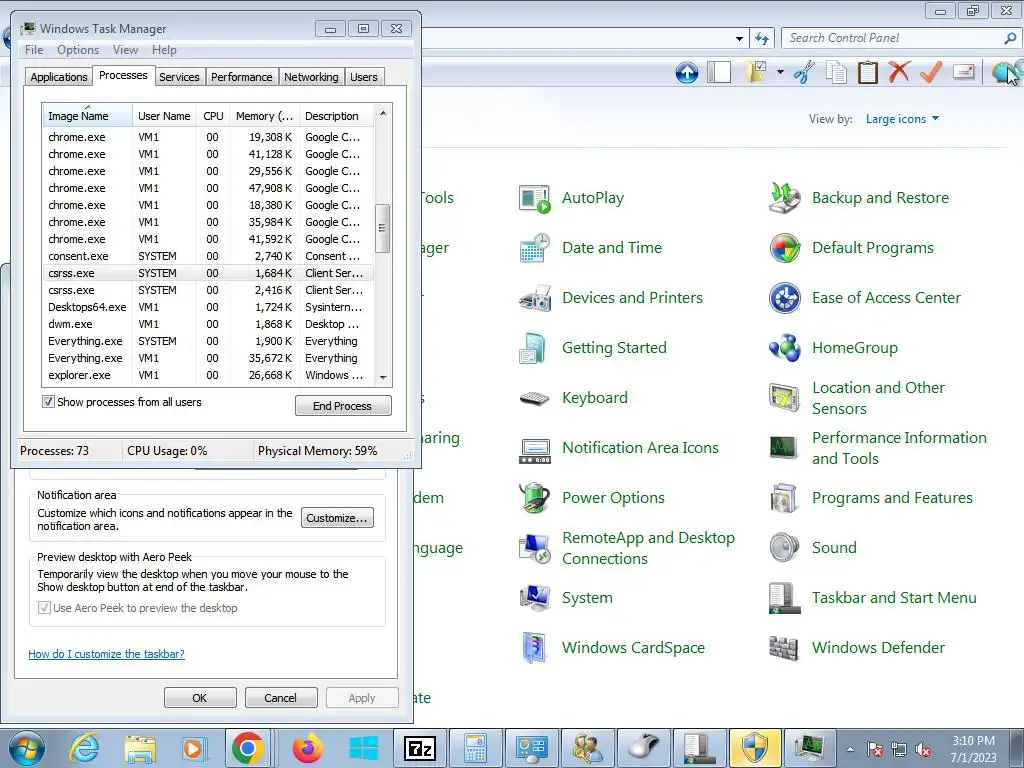Switch to Applications tab in Task Manager
1024x768 pixels.
[x=59, y=77]
